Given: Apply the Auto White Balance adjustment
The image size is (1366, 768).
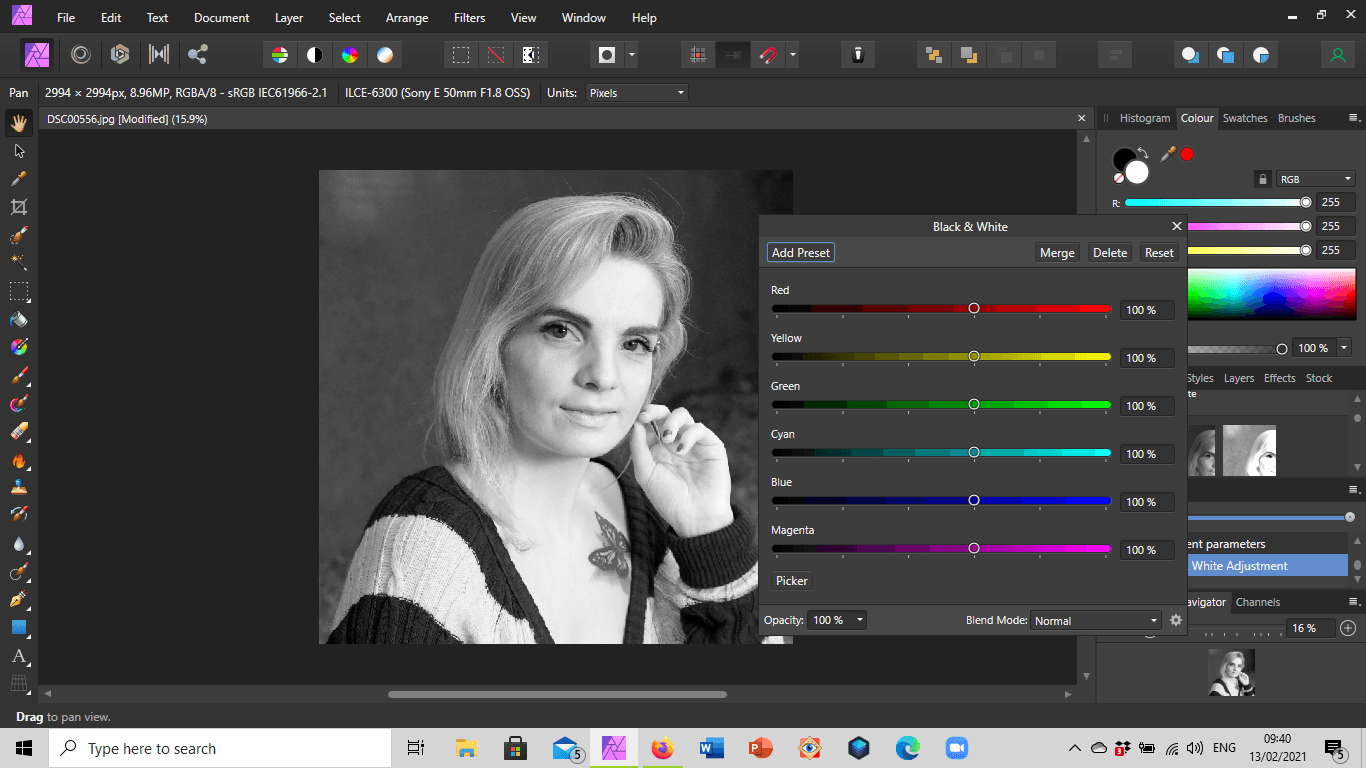Looking at the screenshot, I should (385, 55).
